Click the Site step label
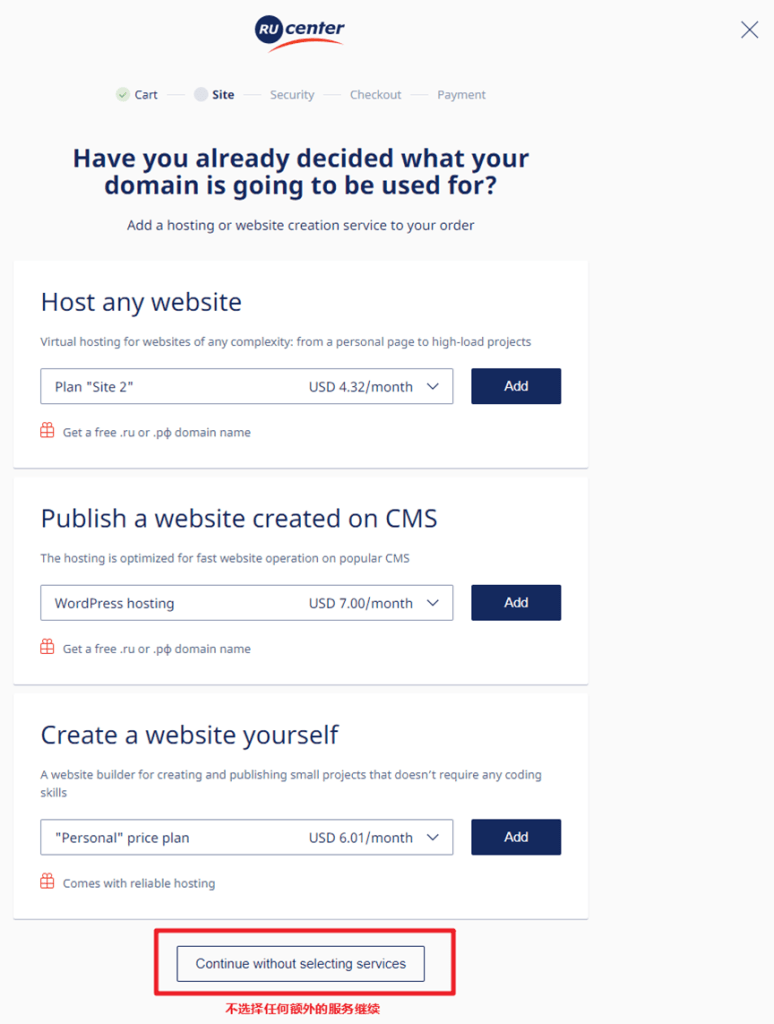Image resolution: width=774 pixels, height=1024 pixels. pyautogui.click(x=223, y=95)
